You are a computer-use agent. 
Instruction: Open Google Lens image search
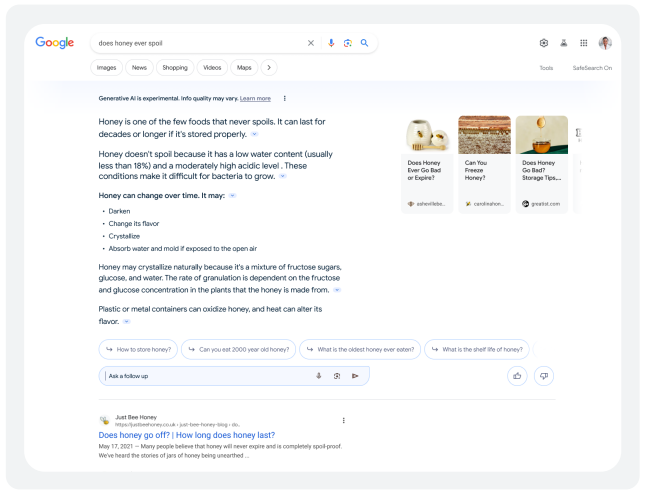click(x=348, y=43)
